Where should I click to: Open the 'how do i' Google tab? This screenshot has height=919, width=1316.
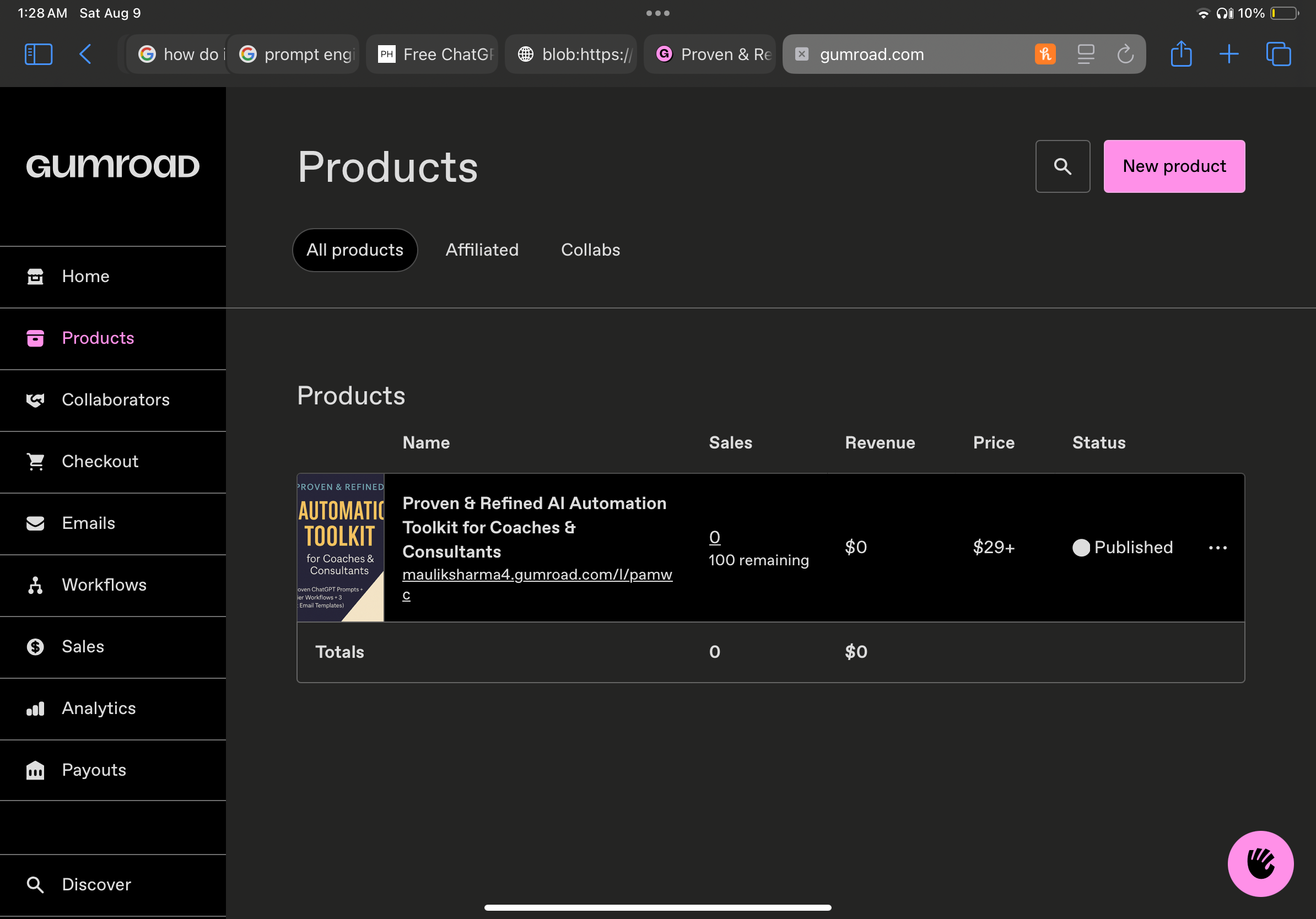click(x=176, y=55)
